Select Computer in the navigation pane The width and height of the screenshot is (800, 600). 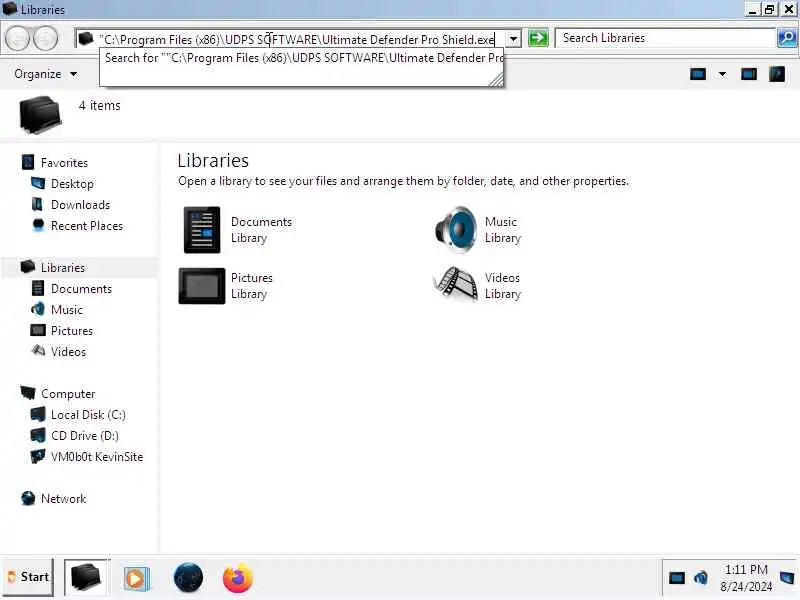click(x=68, y=394)
